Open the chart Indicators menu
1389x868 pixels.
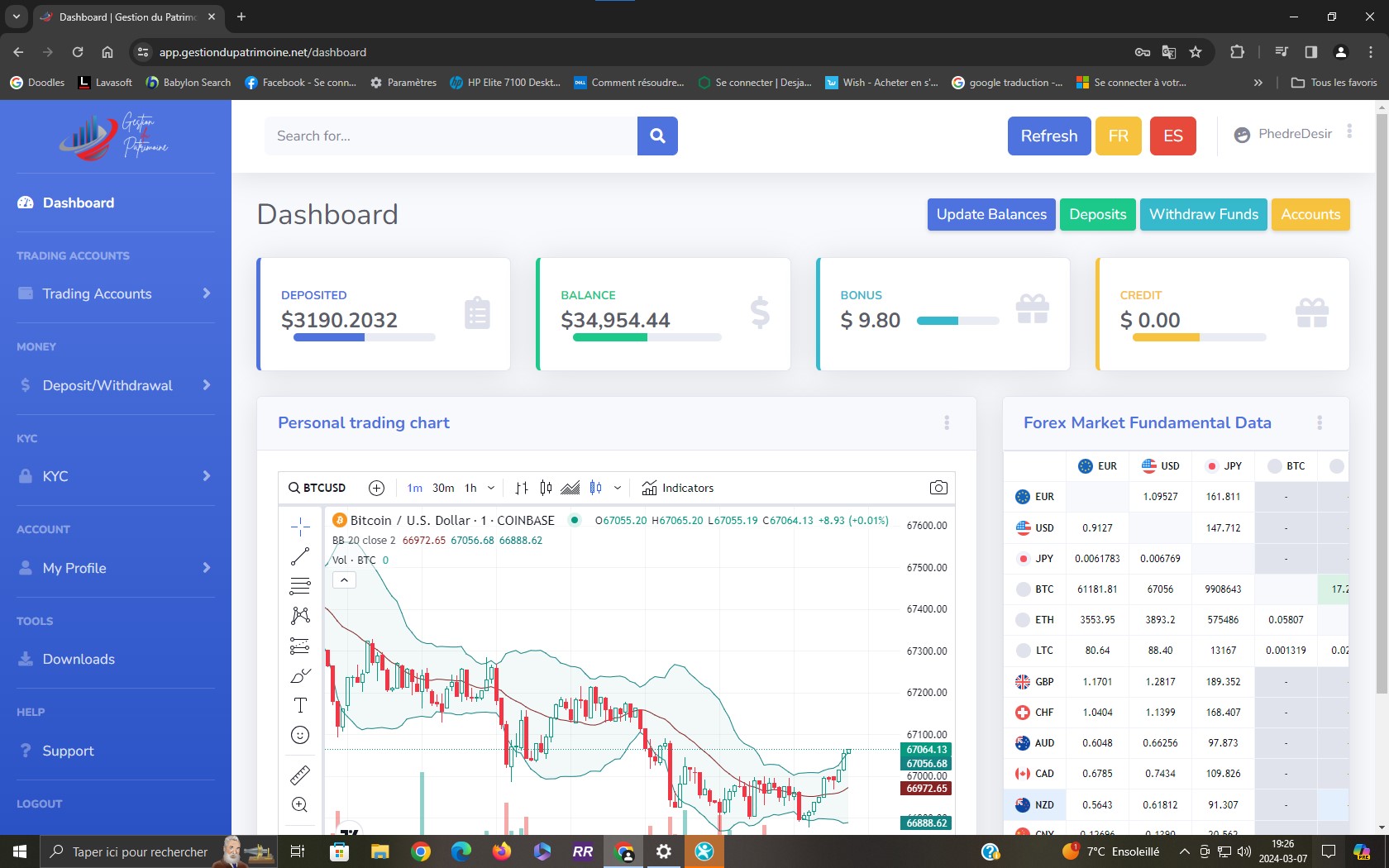pos(678,488)
